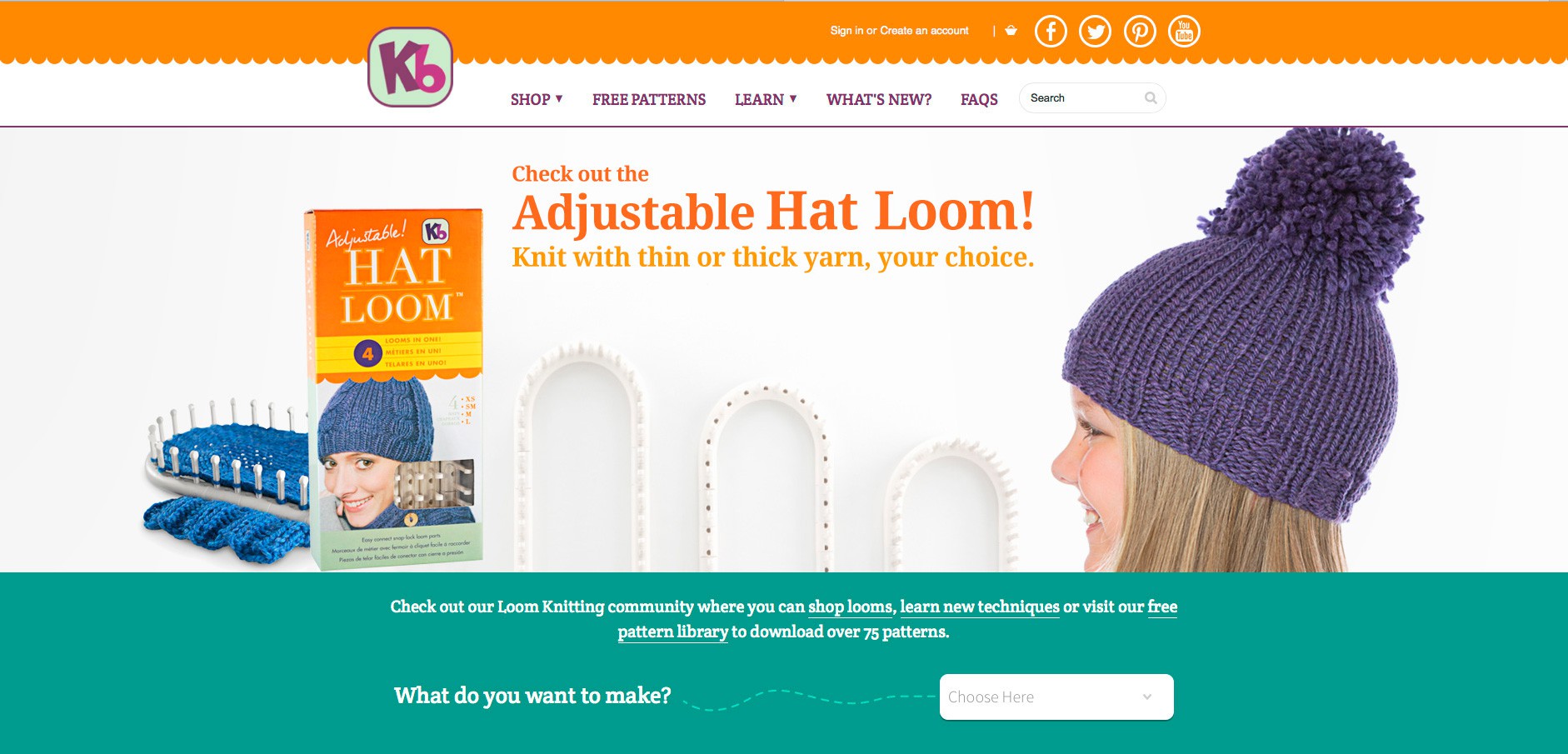Expand the SHOP menu arrow
This screenshot has width=1568, height=754.
click(x=559, y=98)
